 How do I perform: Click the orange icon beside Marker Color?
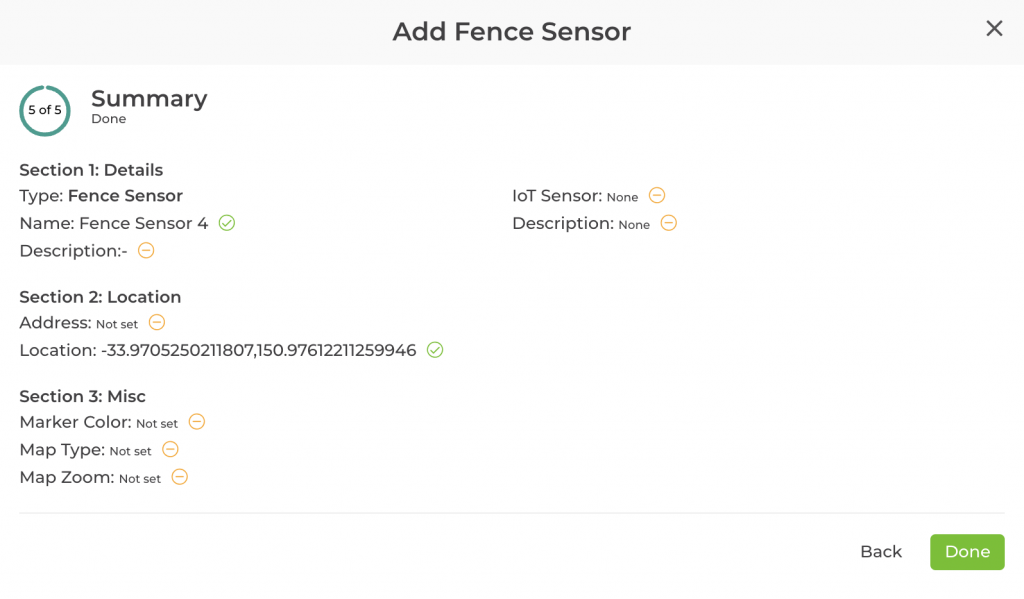[197, 422]
